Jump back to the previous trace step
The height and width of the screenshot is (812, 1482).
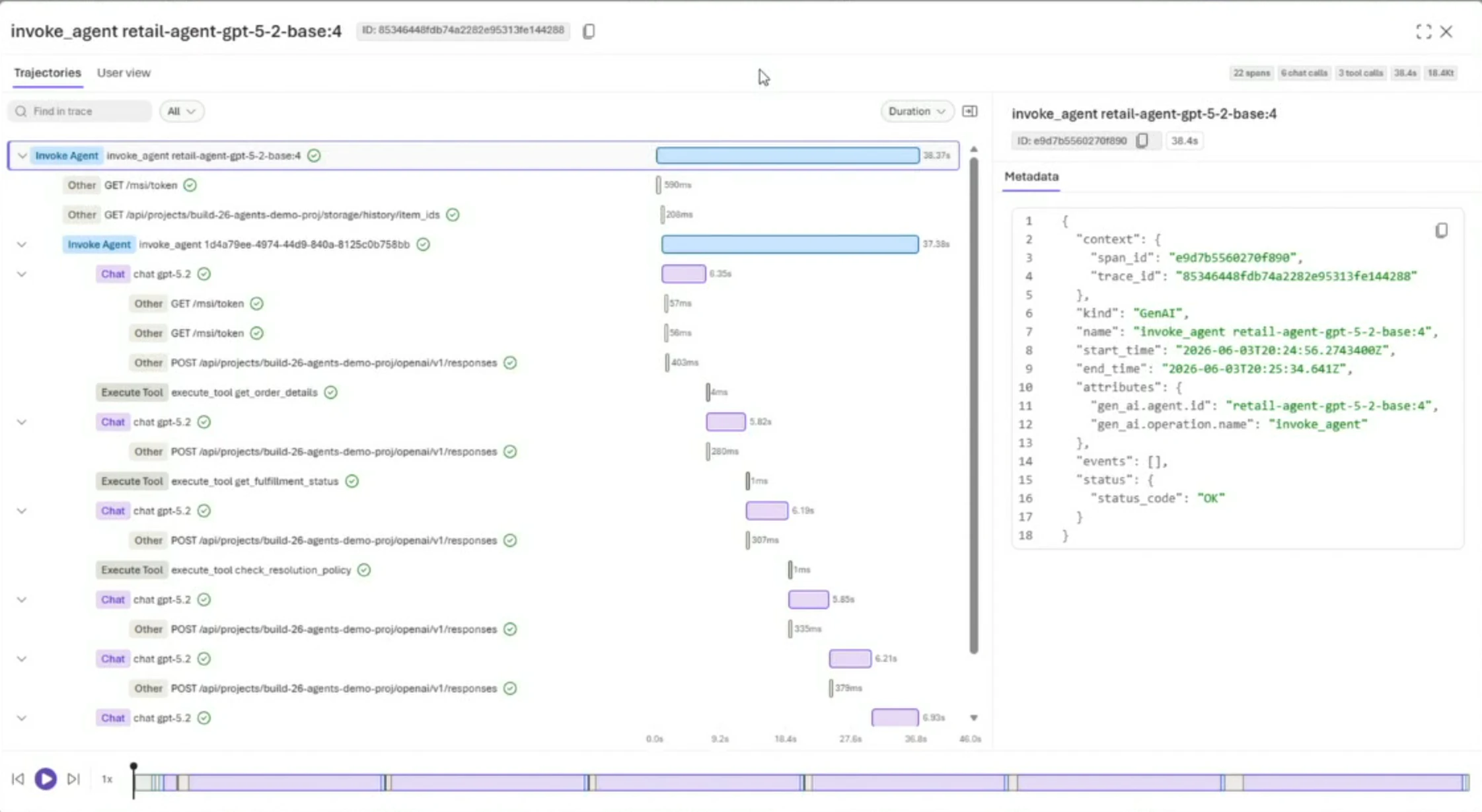[18, 779]
